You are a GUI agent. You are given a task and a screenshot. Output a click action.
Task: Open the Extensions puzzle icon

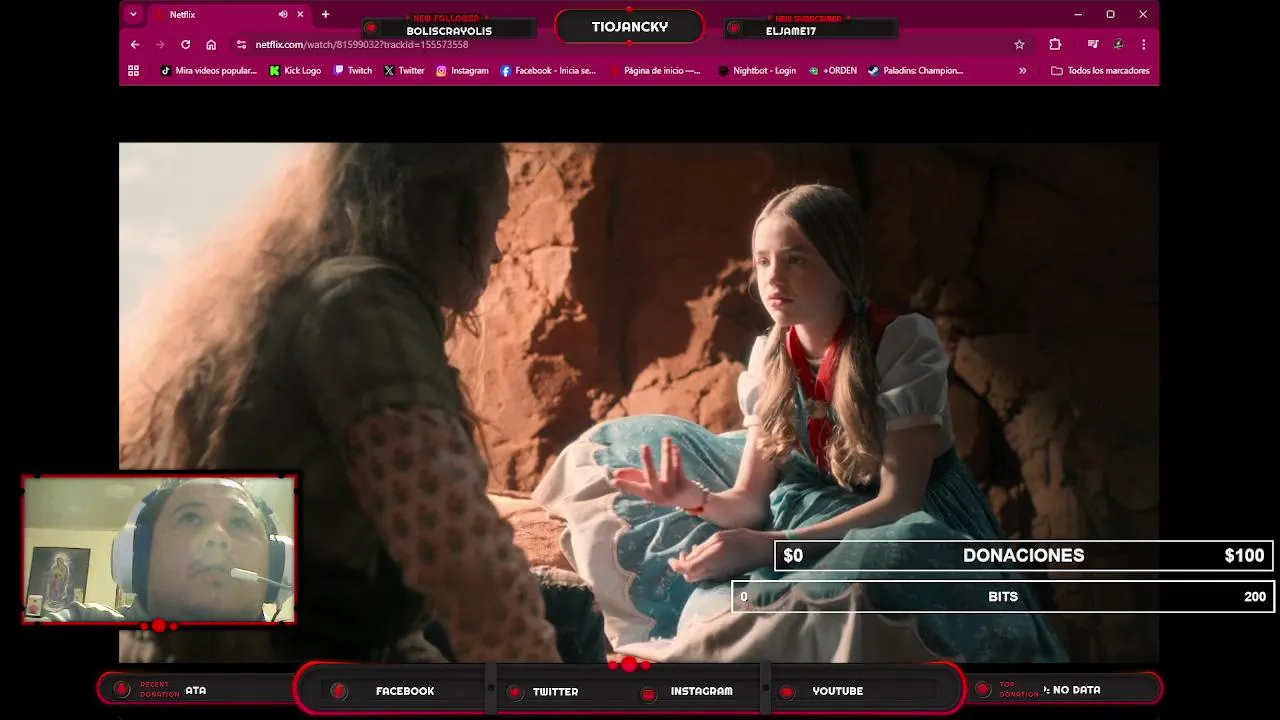click(x=1054, y=44)
